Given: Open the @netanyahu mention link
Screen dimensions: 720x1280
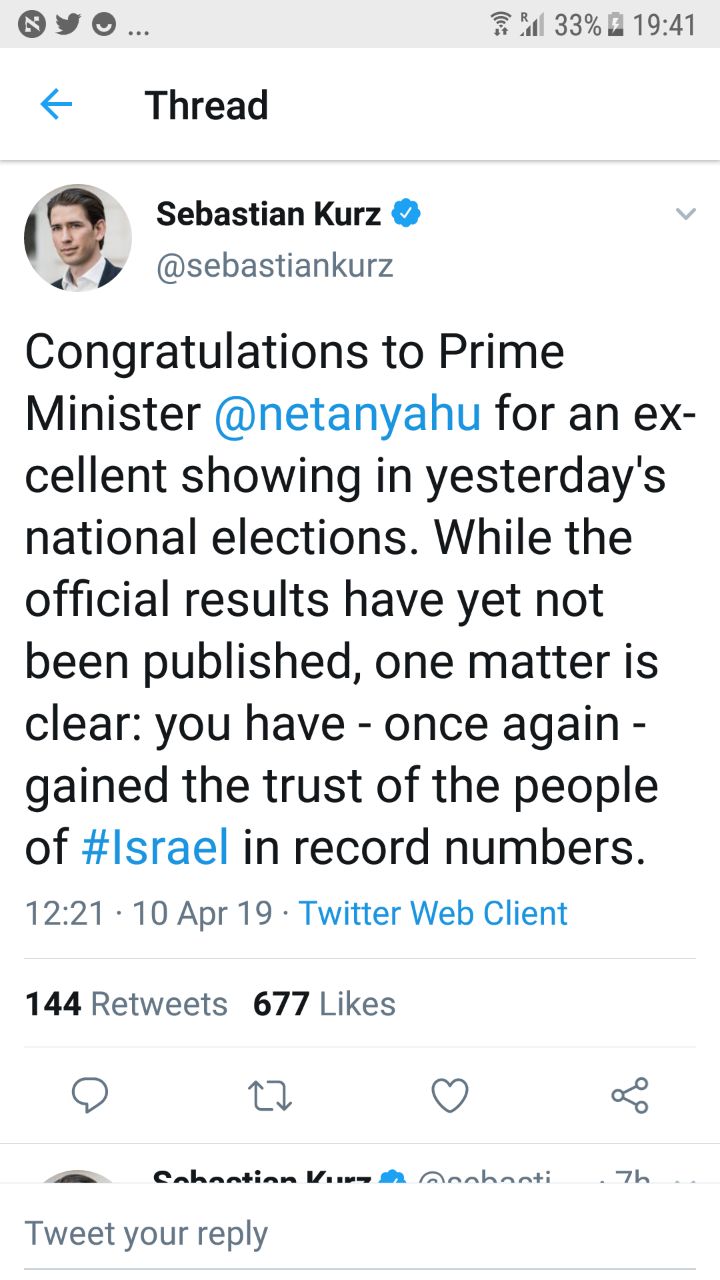Looking at the screenshot, I should pos(348,415).
